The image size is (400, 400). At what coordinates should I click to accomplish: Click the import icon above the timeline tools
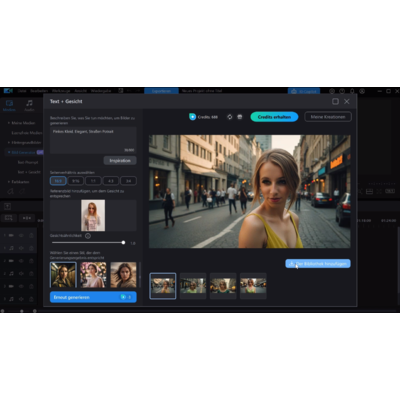7,206
